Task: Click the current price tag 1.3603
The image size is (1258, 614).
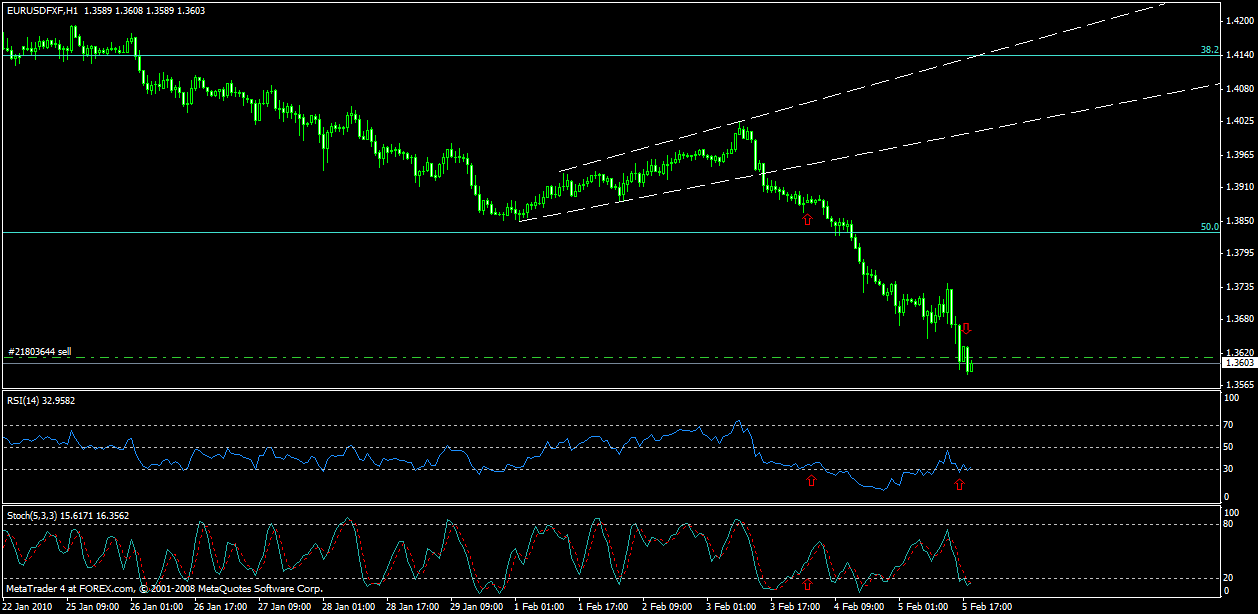Action: click(1238, 363)
